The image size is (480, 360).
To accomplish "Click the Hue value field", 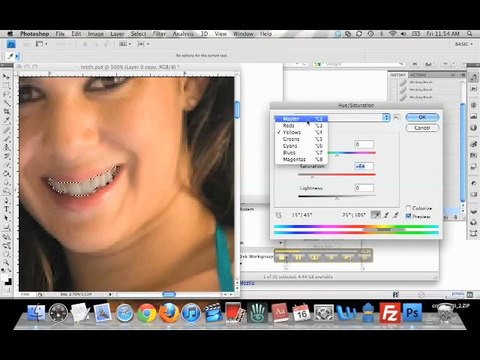I will coord(364,144).
